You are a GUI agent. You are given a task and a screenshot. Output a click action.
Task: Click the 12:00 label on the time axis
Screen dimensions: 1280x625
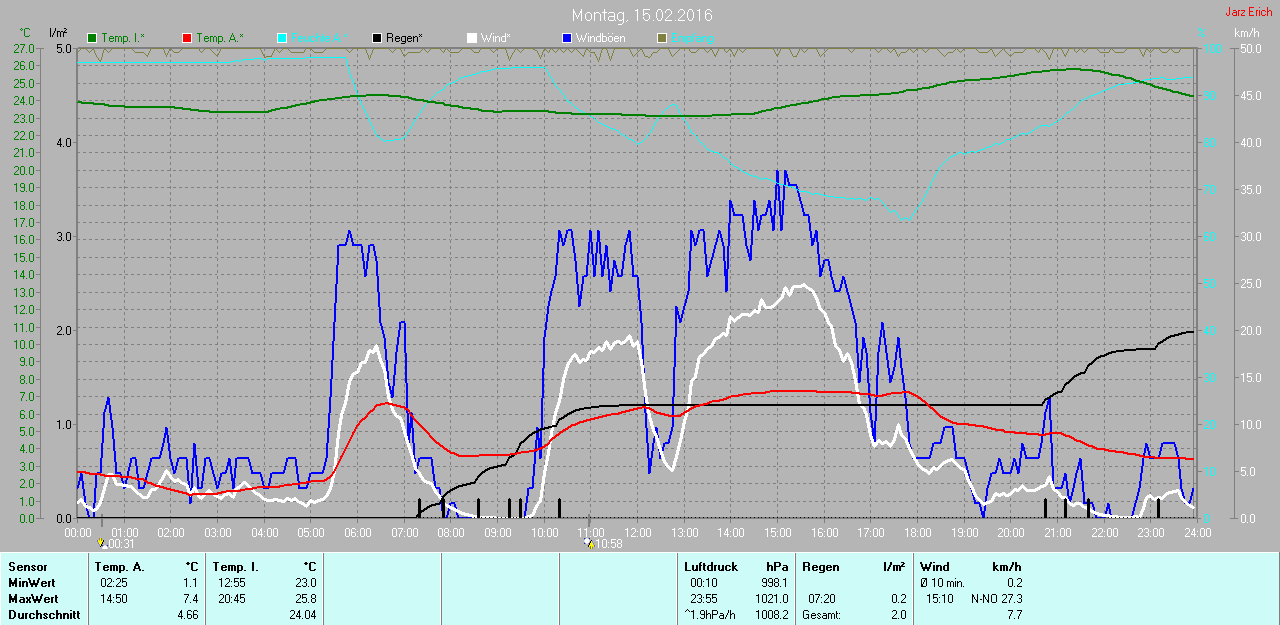pyautogui.click(x=637, y=533)
